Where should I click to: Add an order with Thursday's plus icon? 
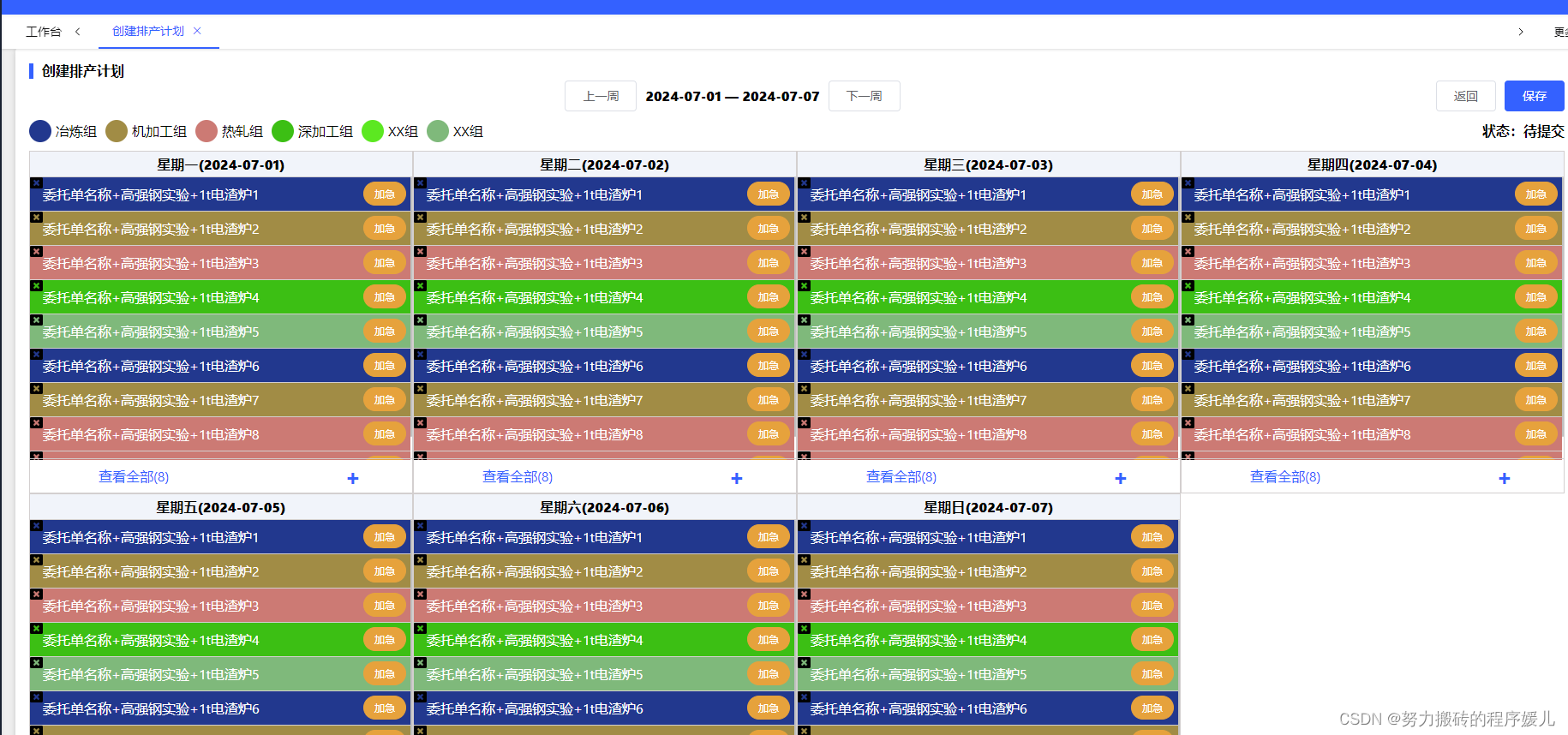pos(1505,478)
